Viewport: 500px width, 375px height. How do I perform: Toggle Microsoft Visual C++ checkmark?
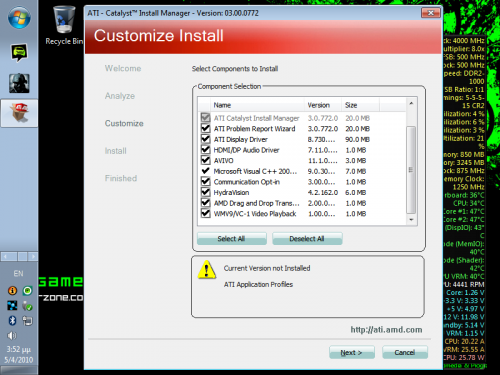206,171
